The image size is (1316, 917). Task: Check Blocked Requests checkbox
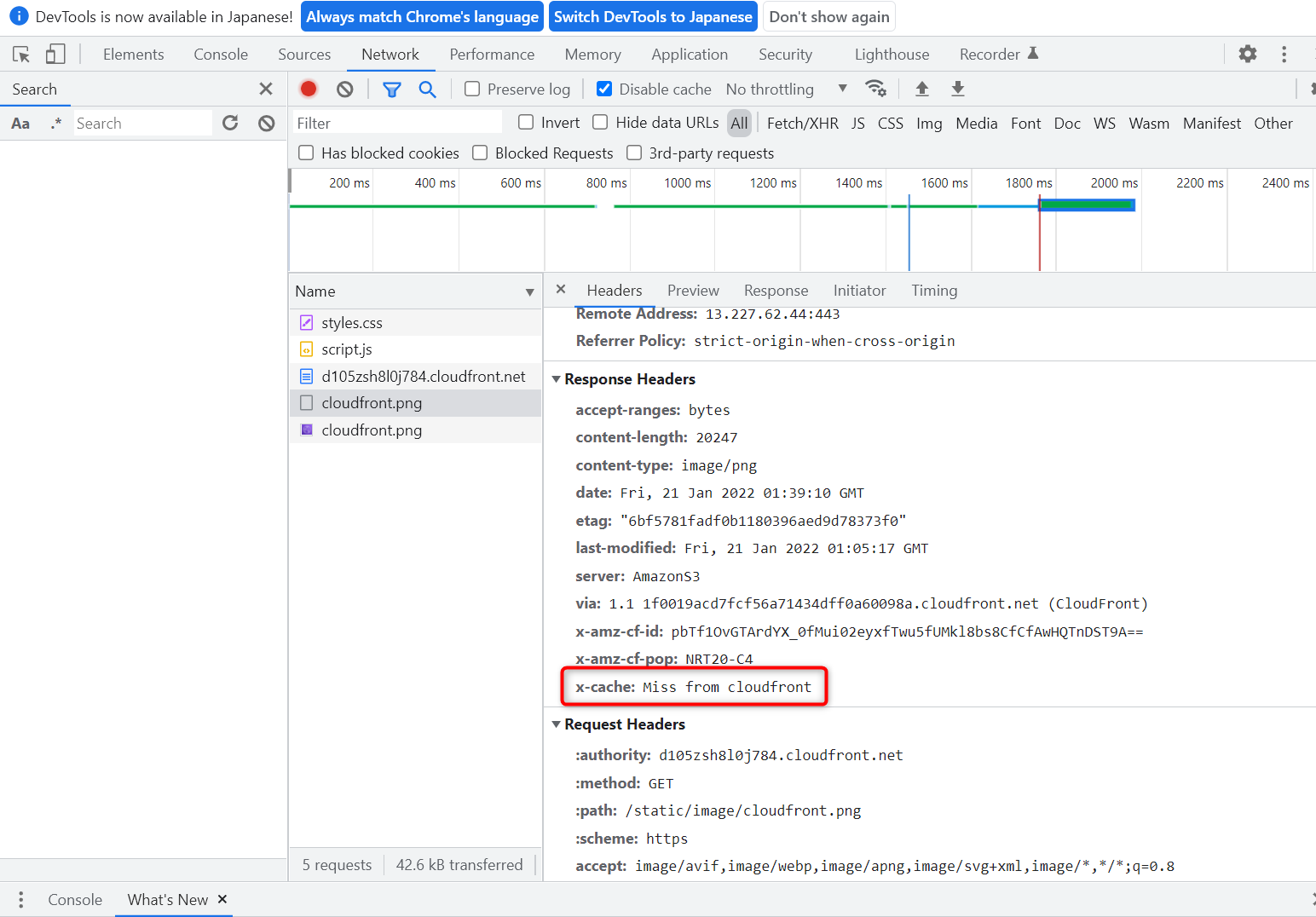[x=480, y=153]
